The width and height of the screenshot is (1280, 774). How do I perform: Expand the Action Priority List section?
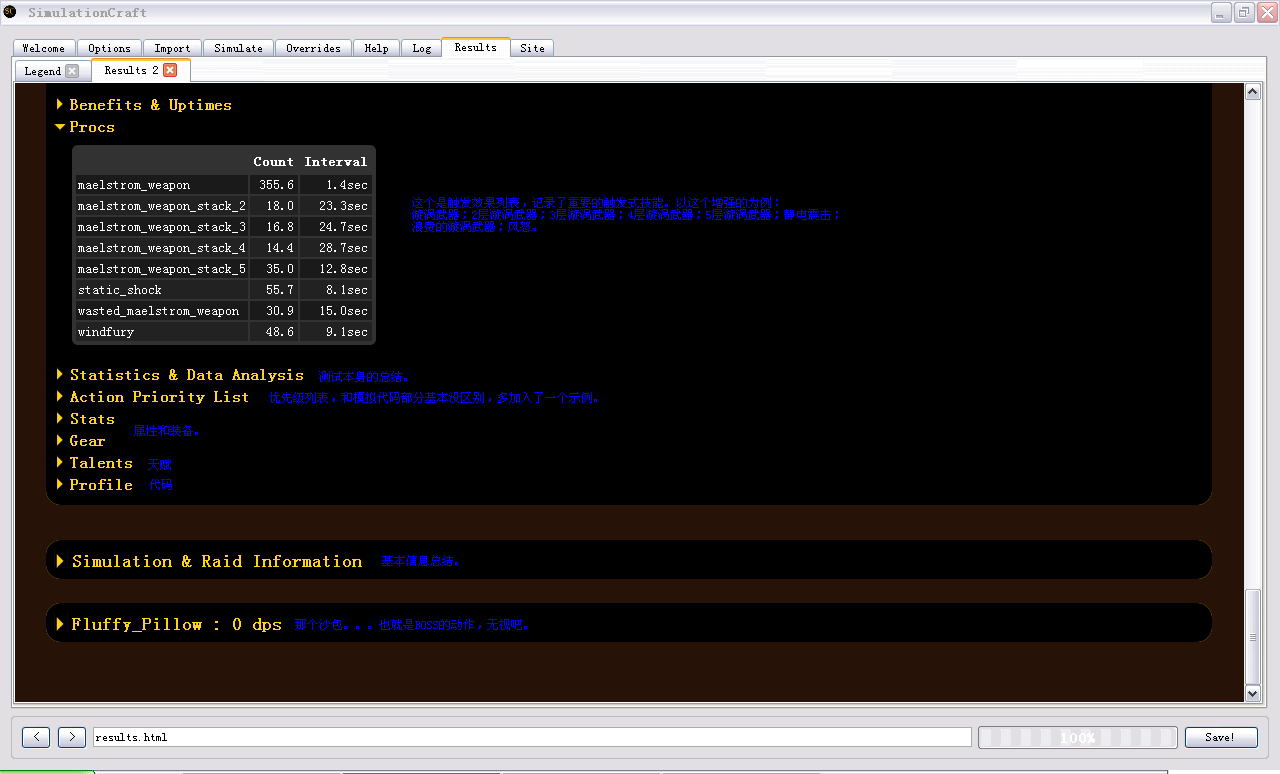tap(159, 397)
